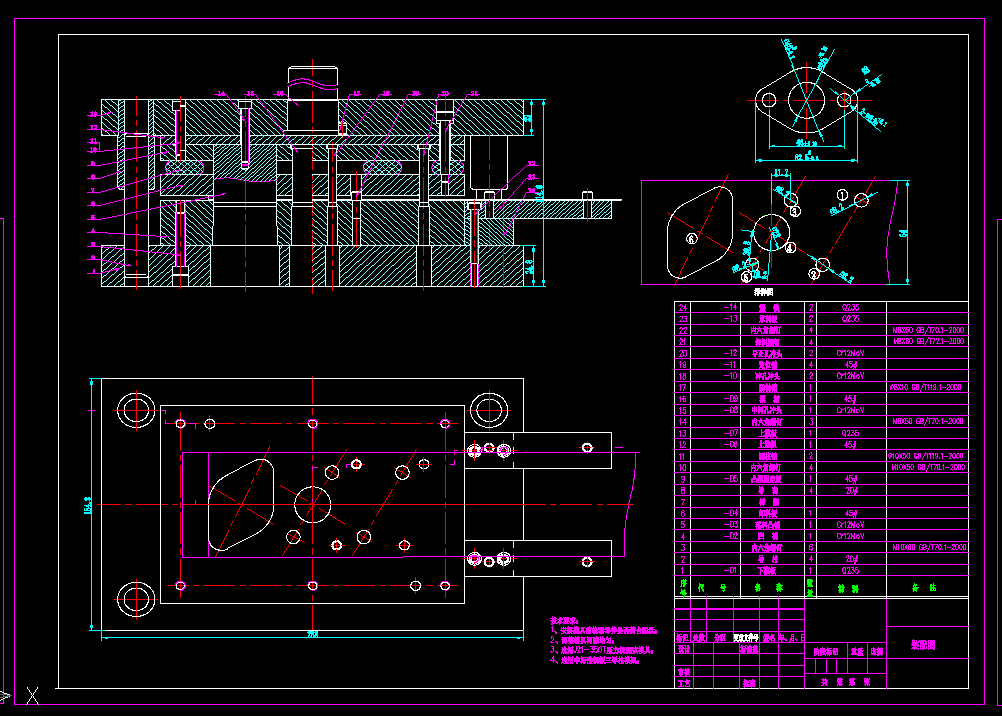Select balloon label 16 above the section view
1002x716 pixels.
[x=279, y=94]
